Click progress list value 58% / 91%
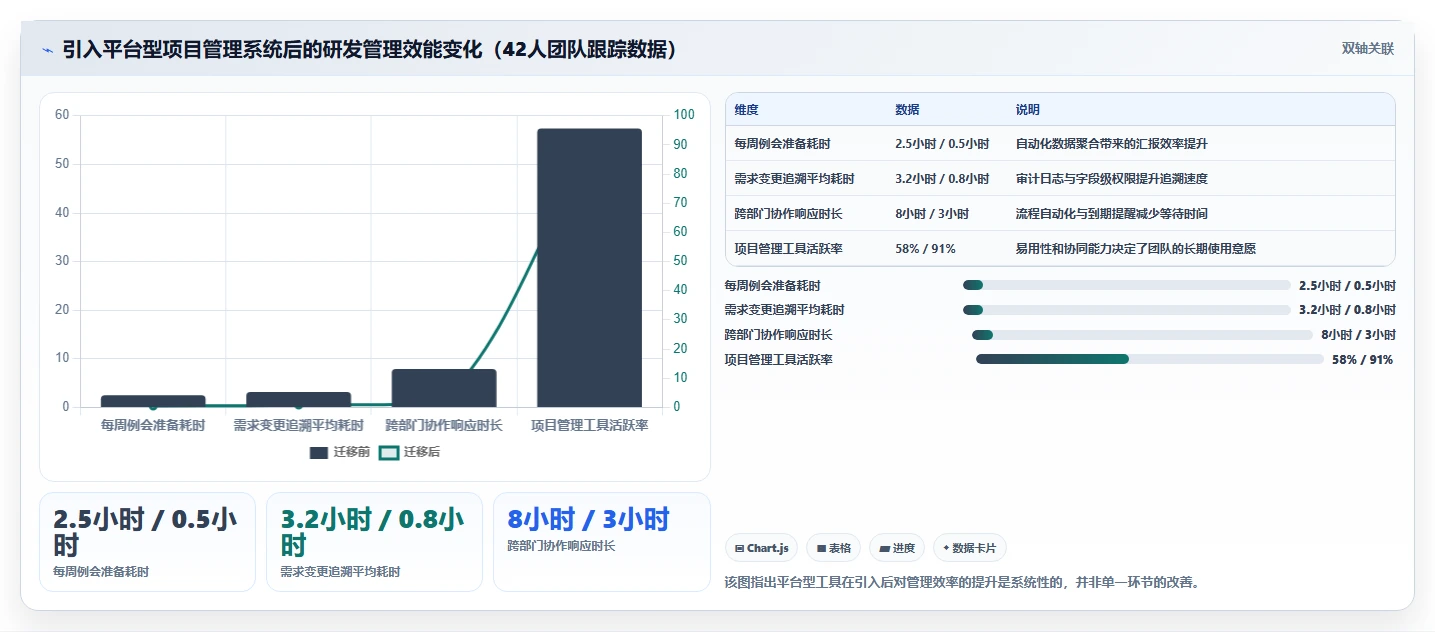This screenshot has height=632, width=1435. pos(1362,360)
